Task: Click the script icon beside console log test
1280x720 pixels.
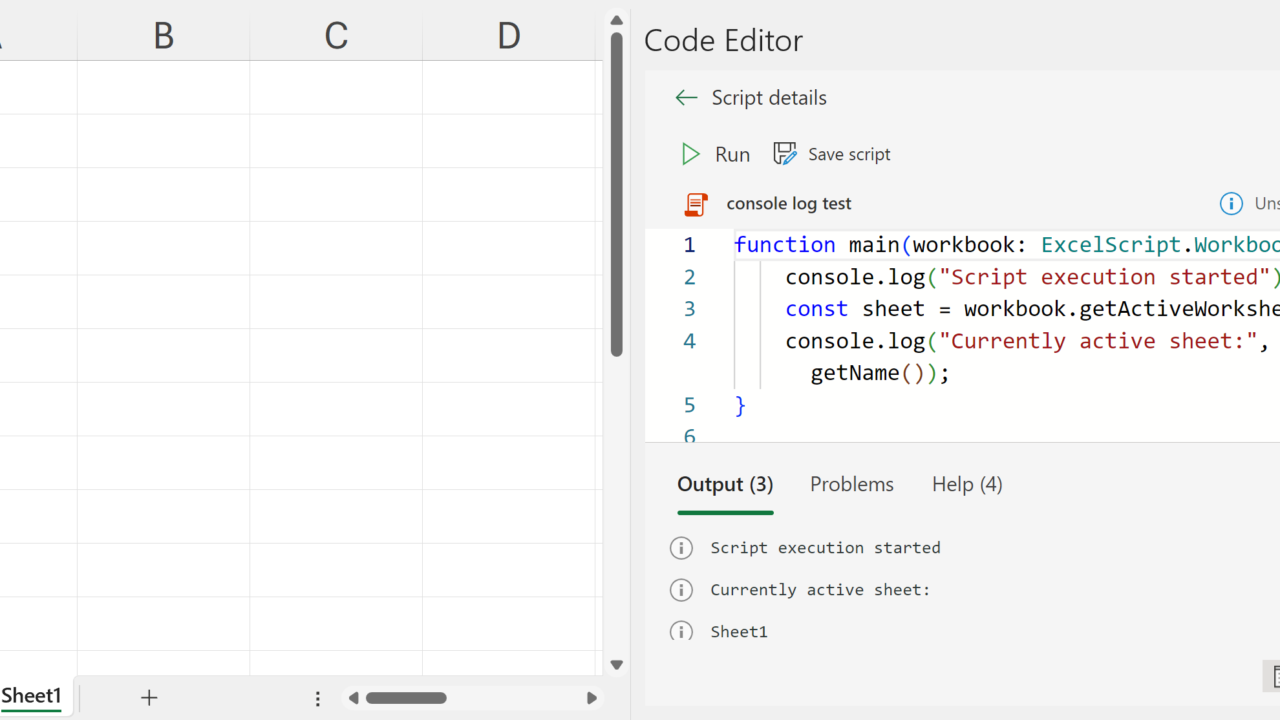Action: pyautogui.click(x=696, y=204)
